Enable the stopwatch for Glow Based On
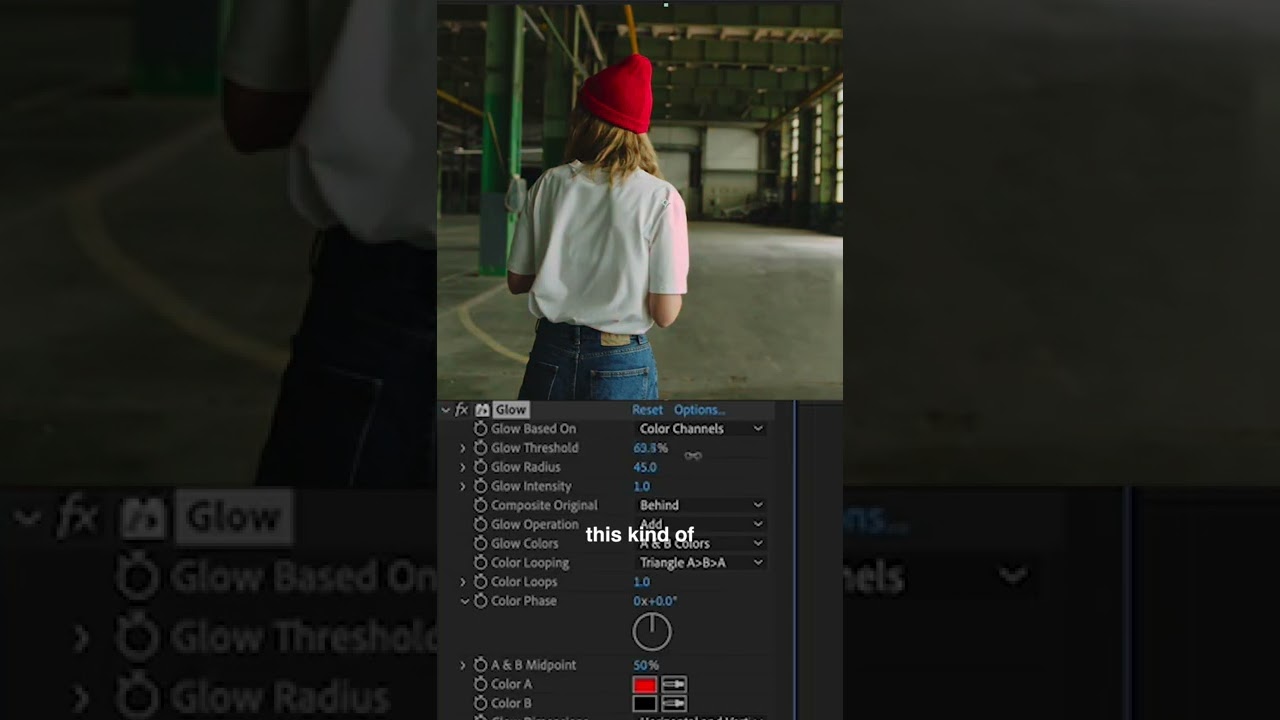 (x=480, y=429)
